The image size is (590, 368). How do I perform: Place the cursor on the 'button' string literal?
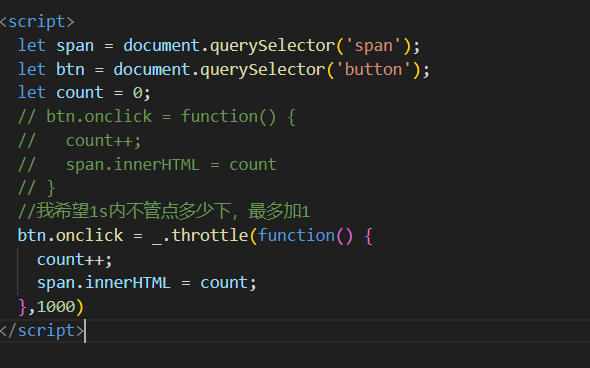374,70
